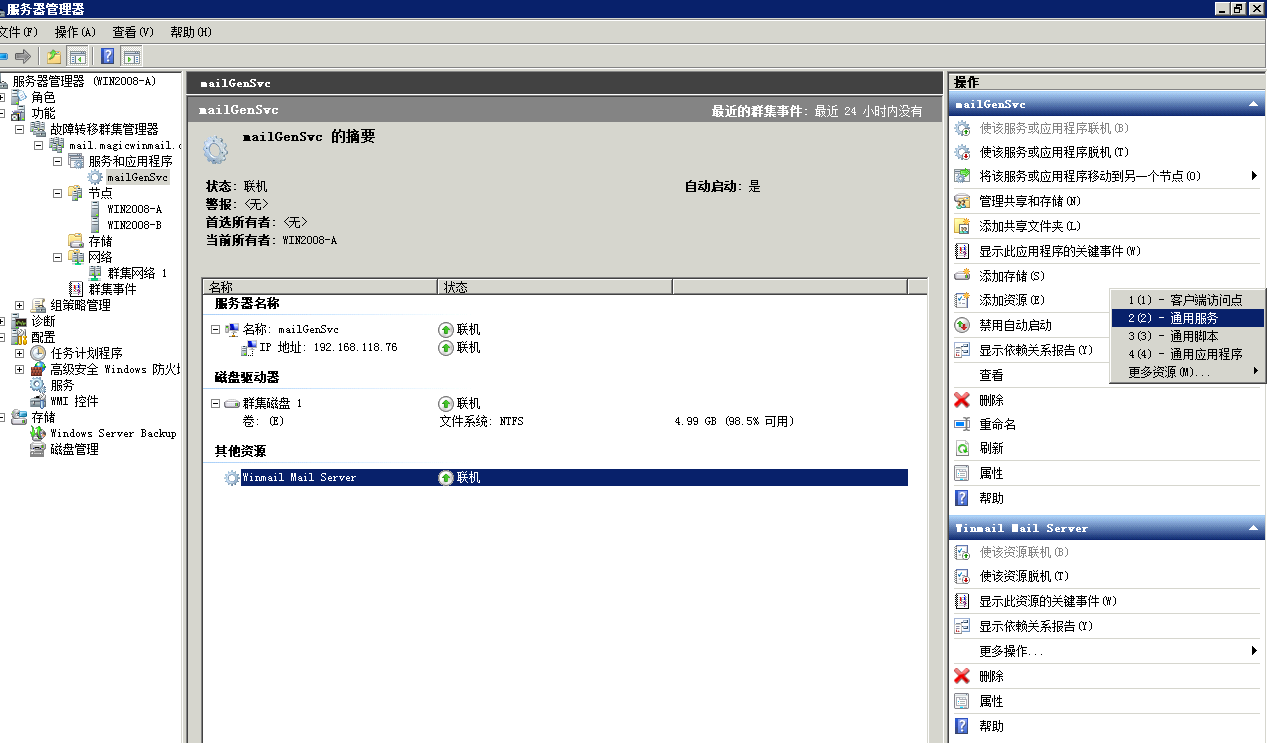Open 存储 under the cluster tree
Image resolution: width=1267 pixels, height=743 pixels.
coord(100,241)
